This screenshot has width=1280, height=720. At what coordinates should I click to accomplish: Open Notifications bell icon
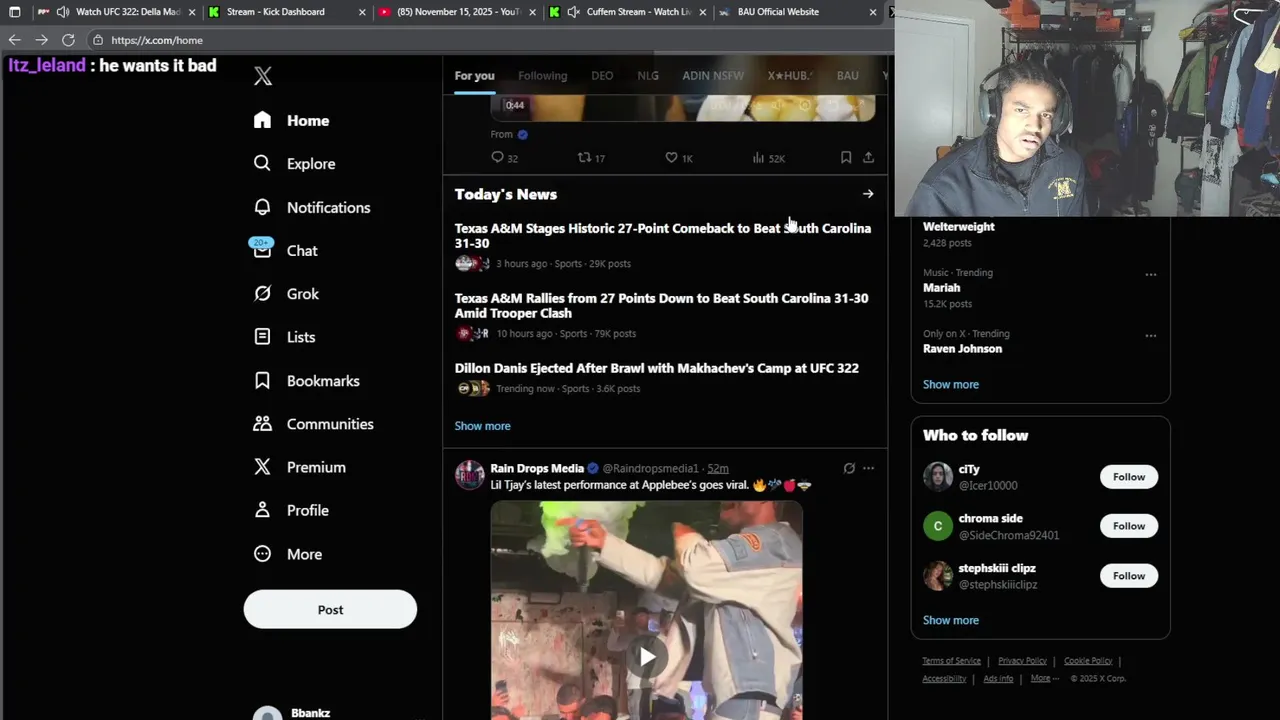pyautogui.click(x=262, y=207)
